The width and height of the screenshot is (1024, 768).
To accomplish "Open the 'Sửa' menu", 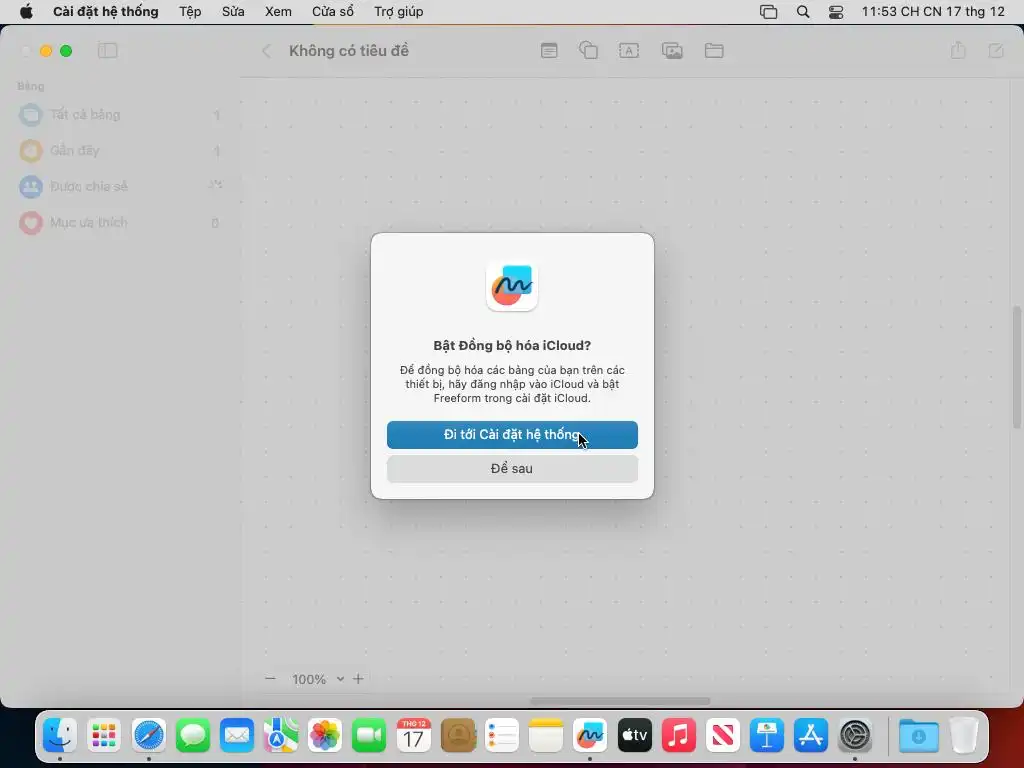I will coord(233,12).
